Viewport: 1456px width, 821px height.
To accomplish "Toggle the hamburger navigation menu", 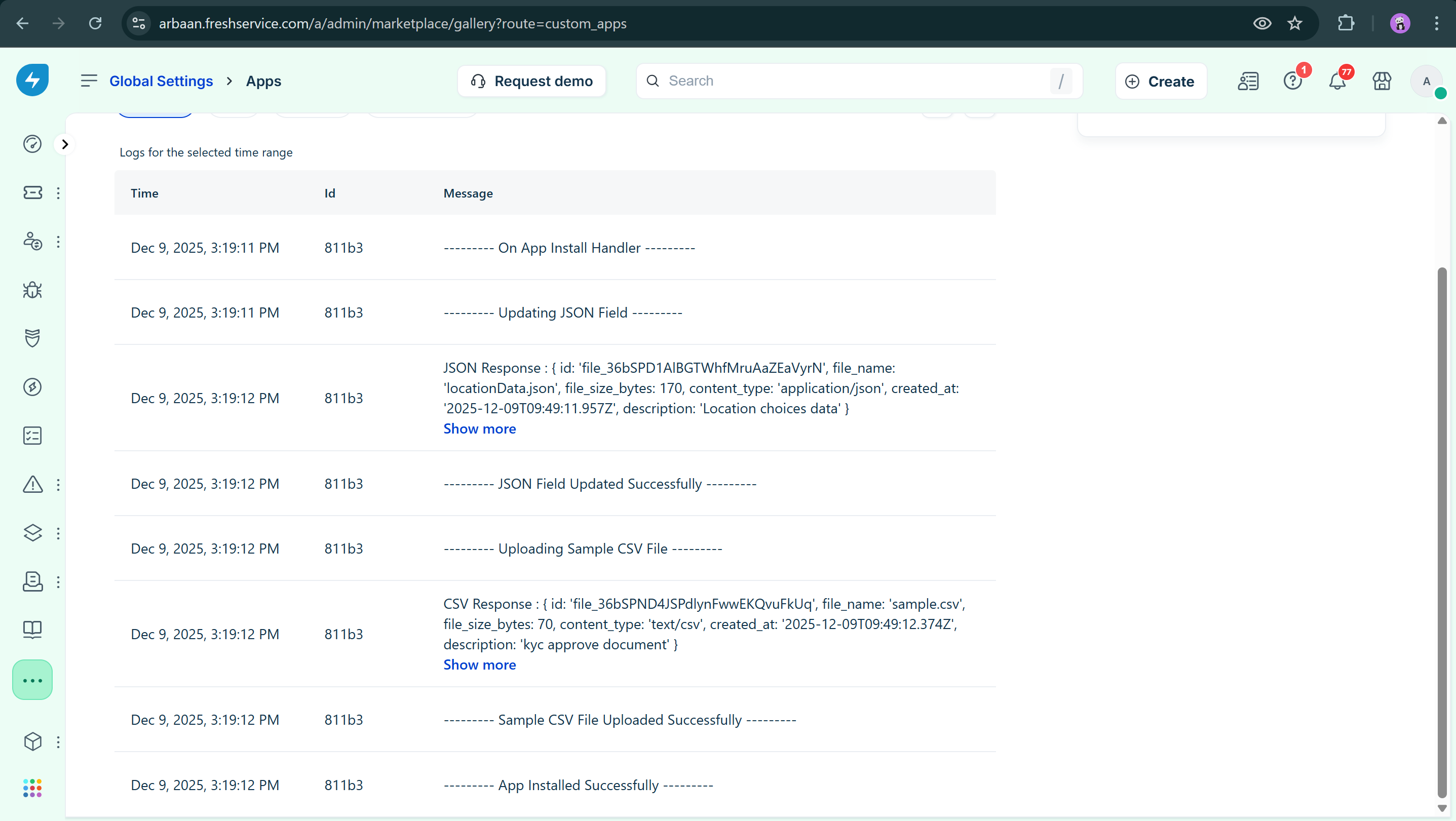I will (x=89, y=81).
